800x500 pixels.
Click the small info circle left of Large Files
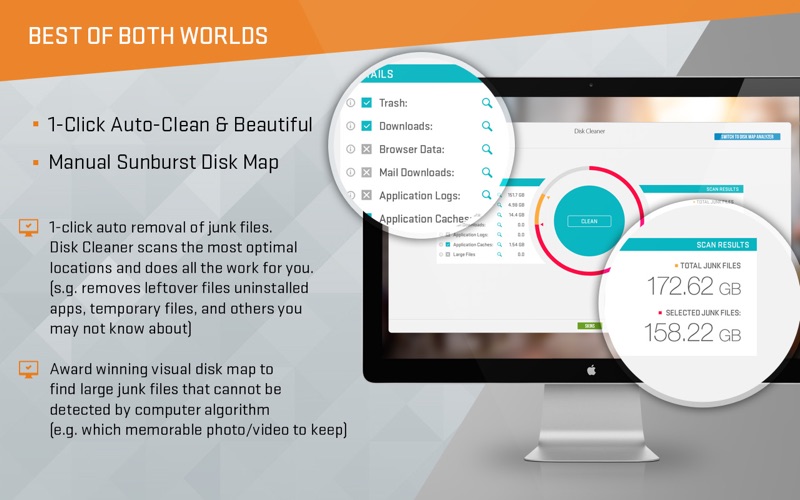click(x=441, y=255)
